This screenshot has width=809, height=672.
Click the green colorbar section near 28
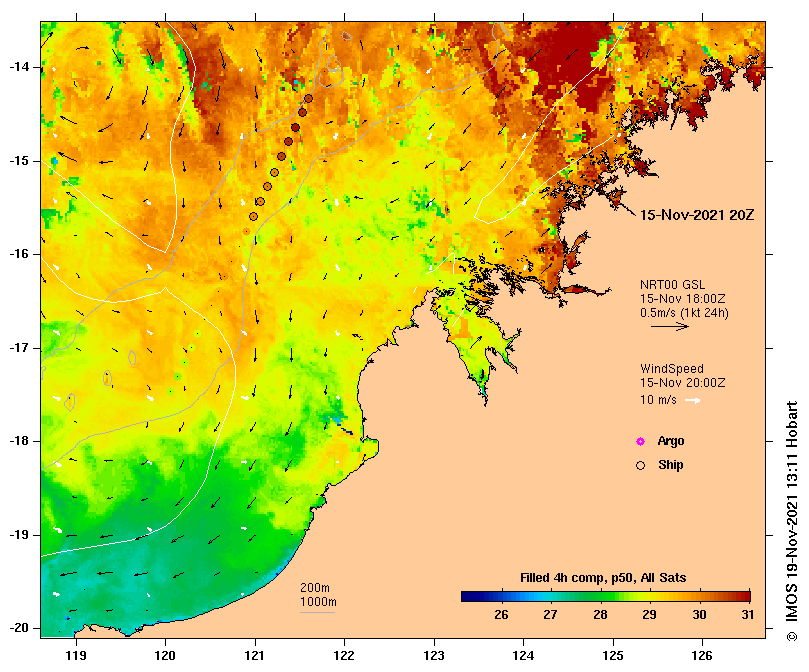pos(600,597)
